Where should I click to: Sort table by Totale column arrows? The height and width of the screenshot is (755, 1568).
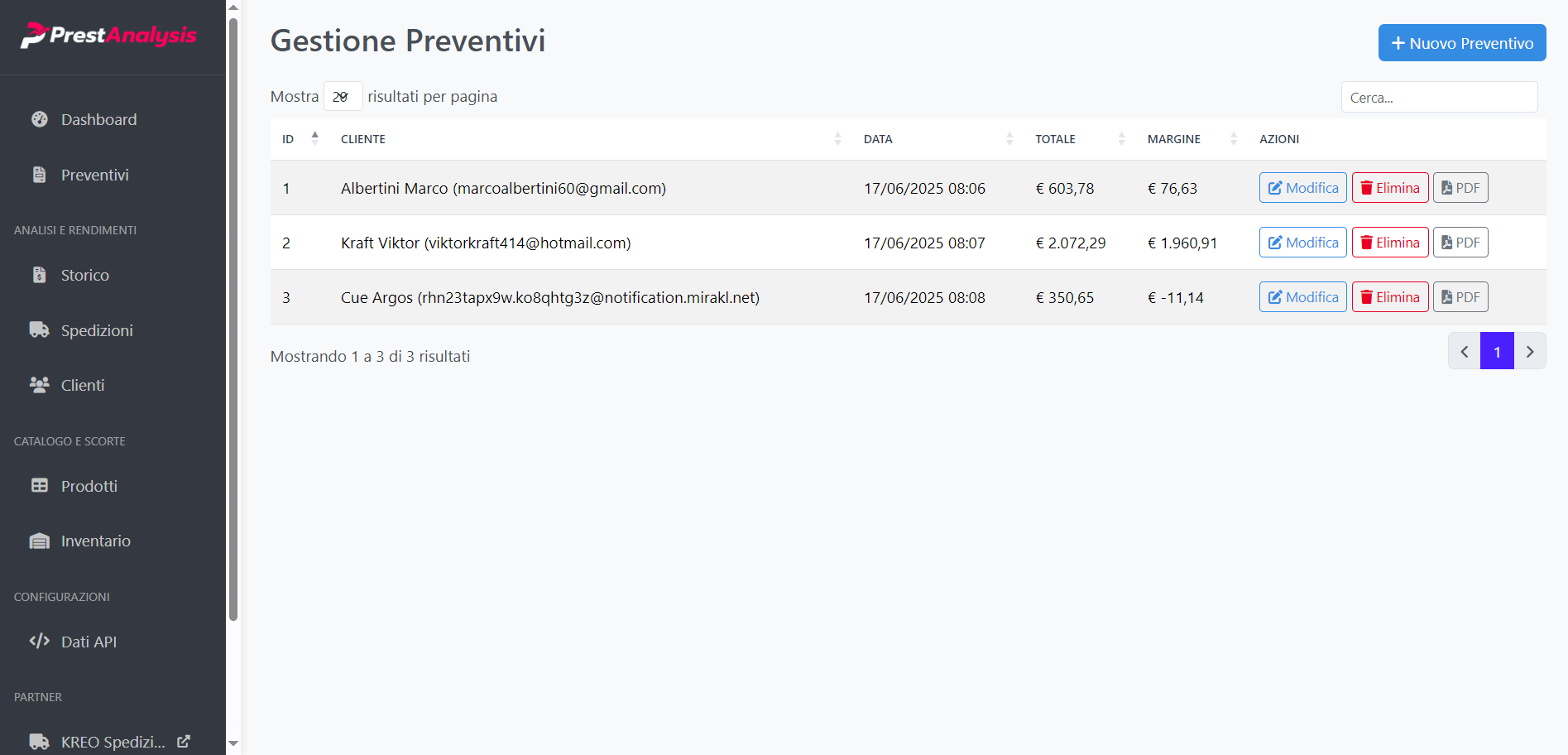(1121, 139)
